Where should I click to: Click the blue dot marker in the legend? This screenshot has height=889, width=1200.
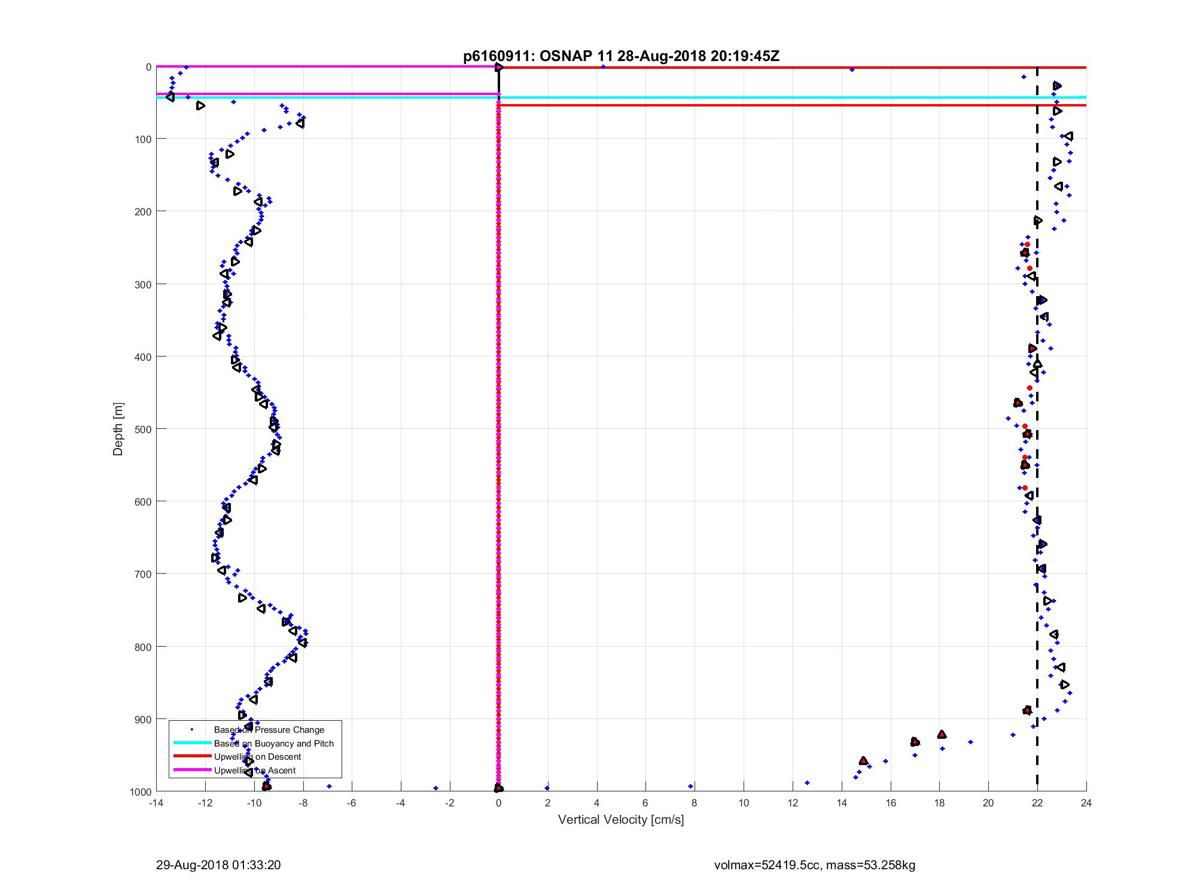coord(191,730)
